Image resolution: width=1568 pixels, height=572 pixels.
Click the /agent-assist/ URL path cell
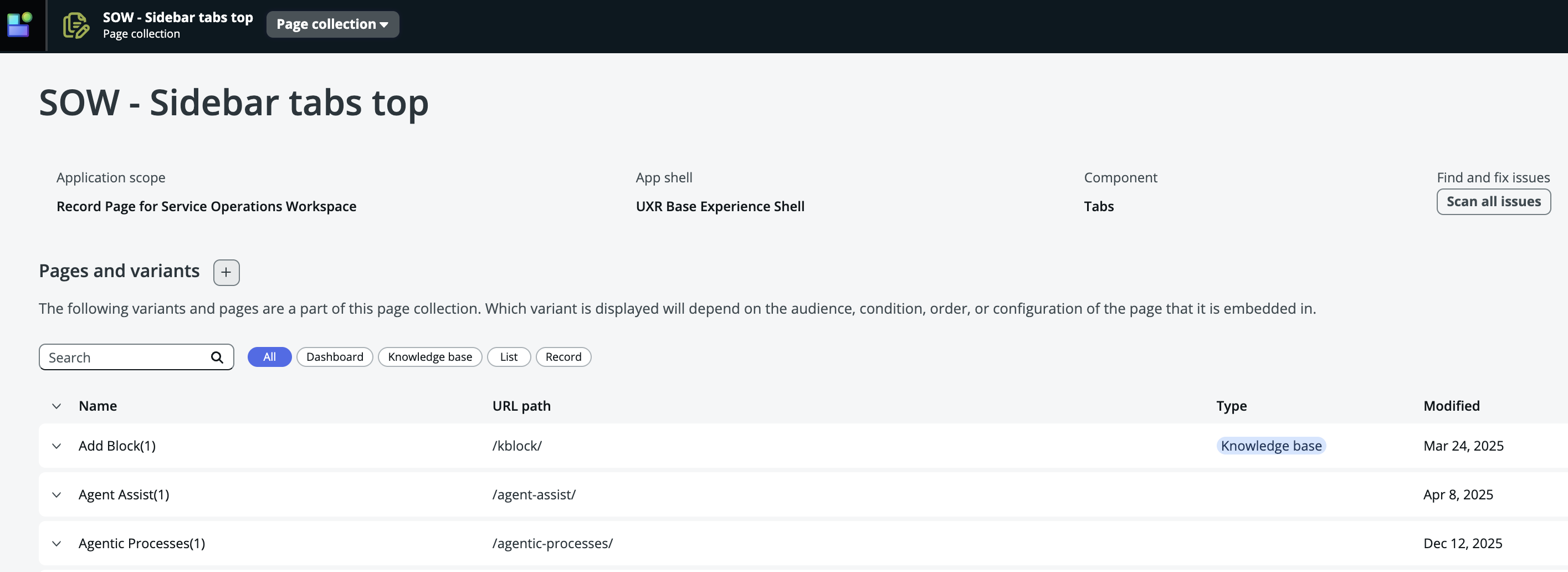tap(534, 494)
